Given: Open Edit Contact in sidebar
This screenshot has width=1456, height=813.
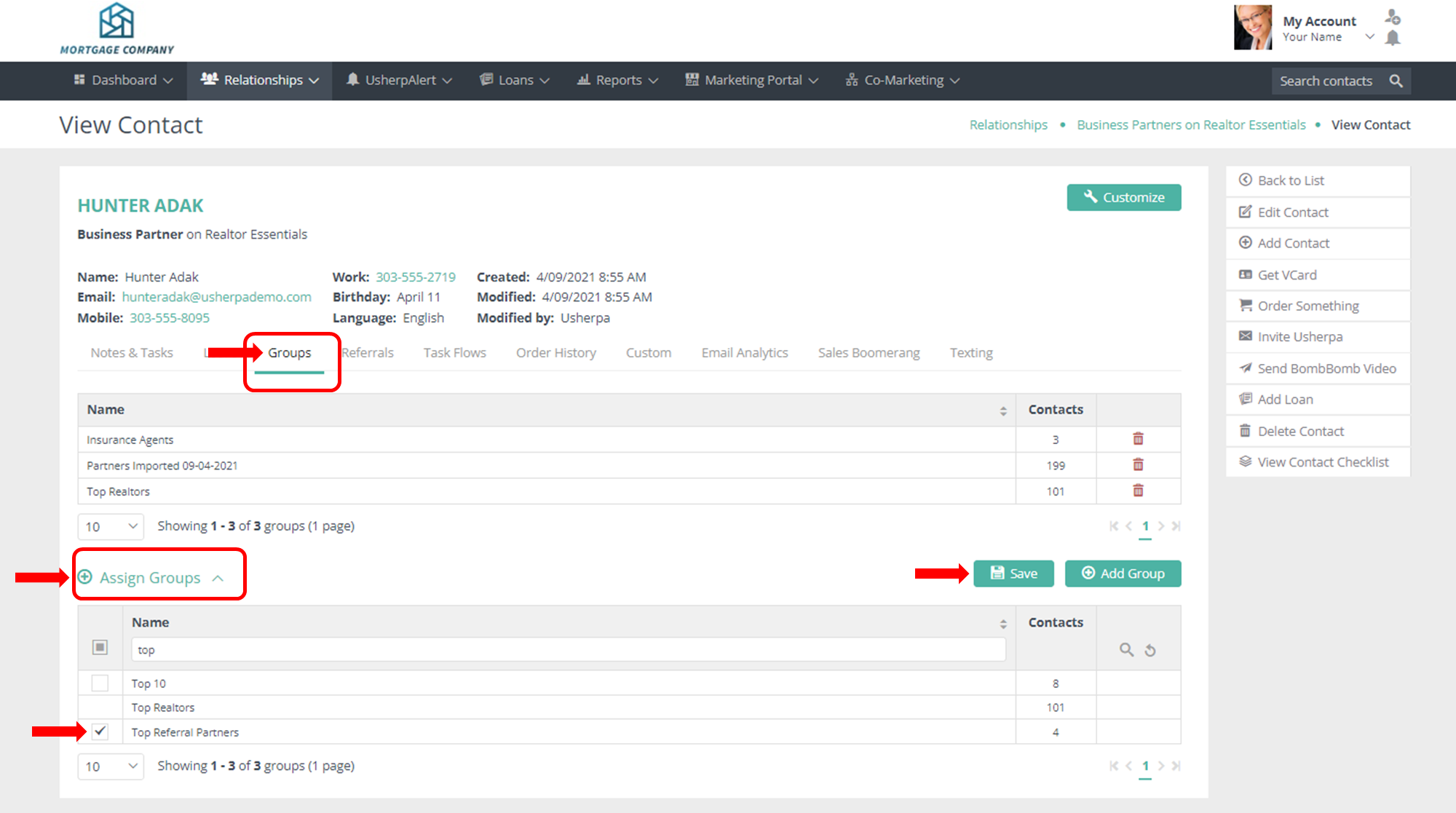Looking at the screenshot, I should tap(1292, 213).
